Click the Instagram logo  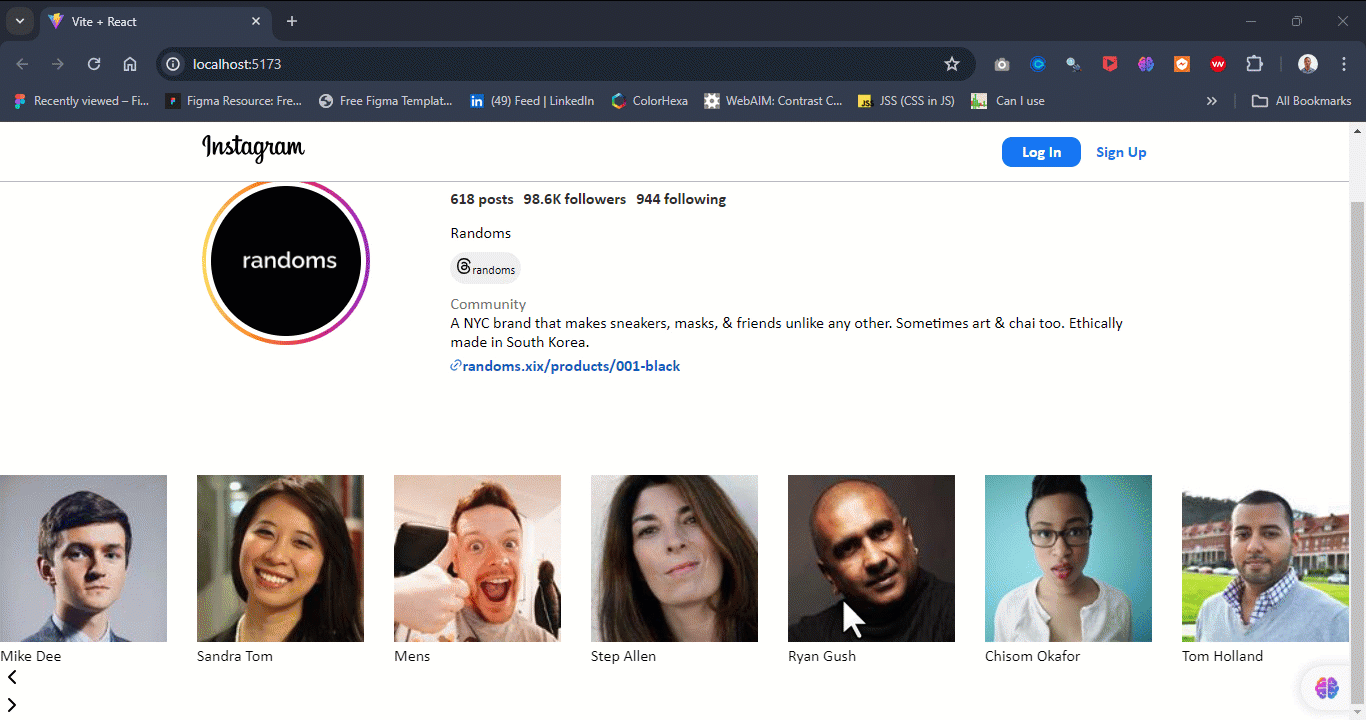[x=253, y=148]
